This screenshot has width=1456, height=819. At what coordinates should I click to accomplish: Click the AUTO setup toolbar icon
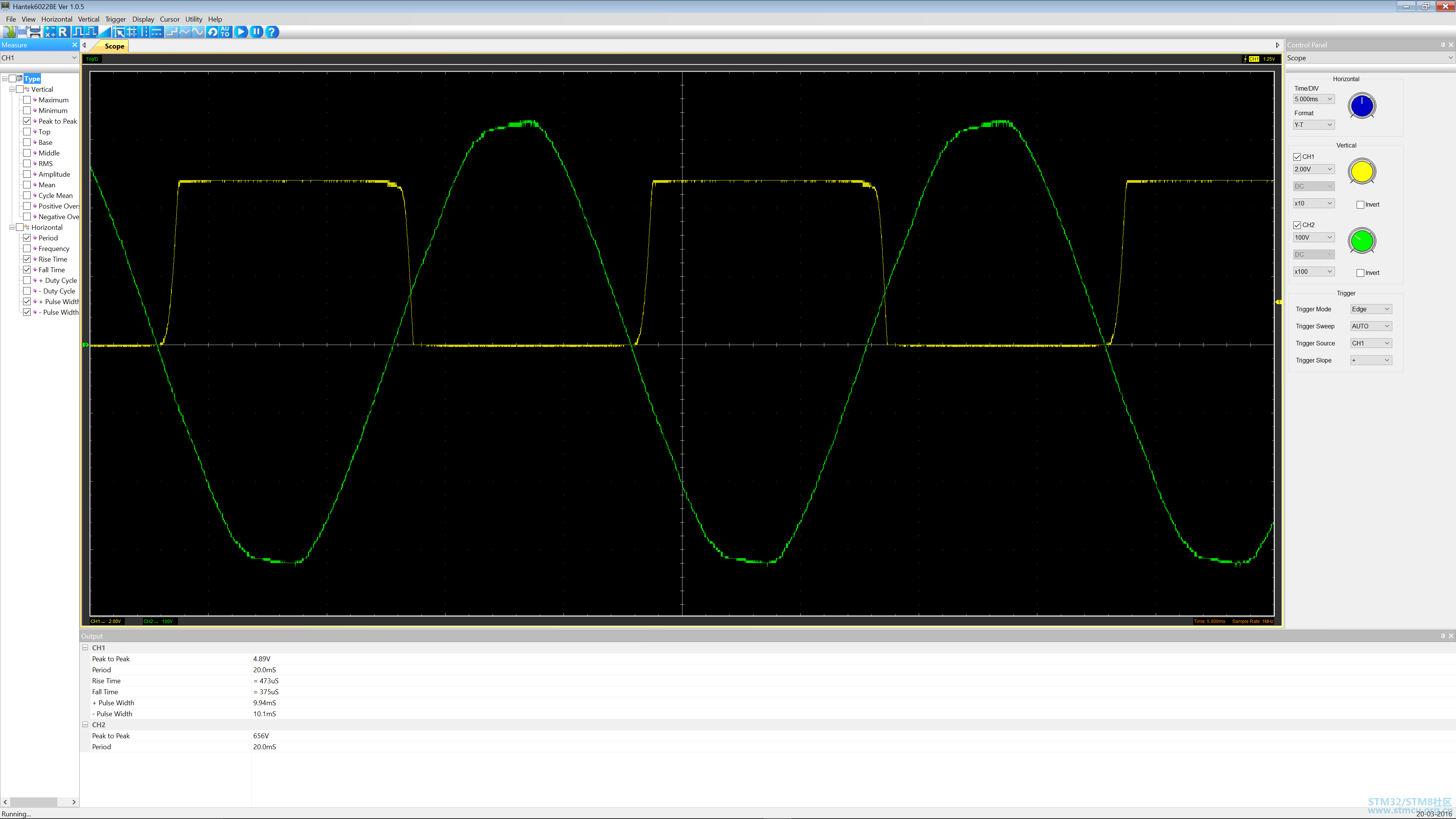225,31
